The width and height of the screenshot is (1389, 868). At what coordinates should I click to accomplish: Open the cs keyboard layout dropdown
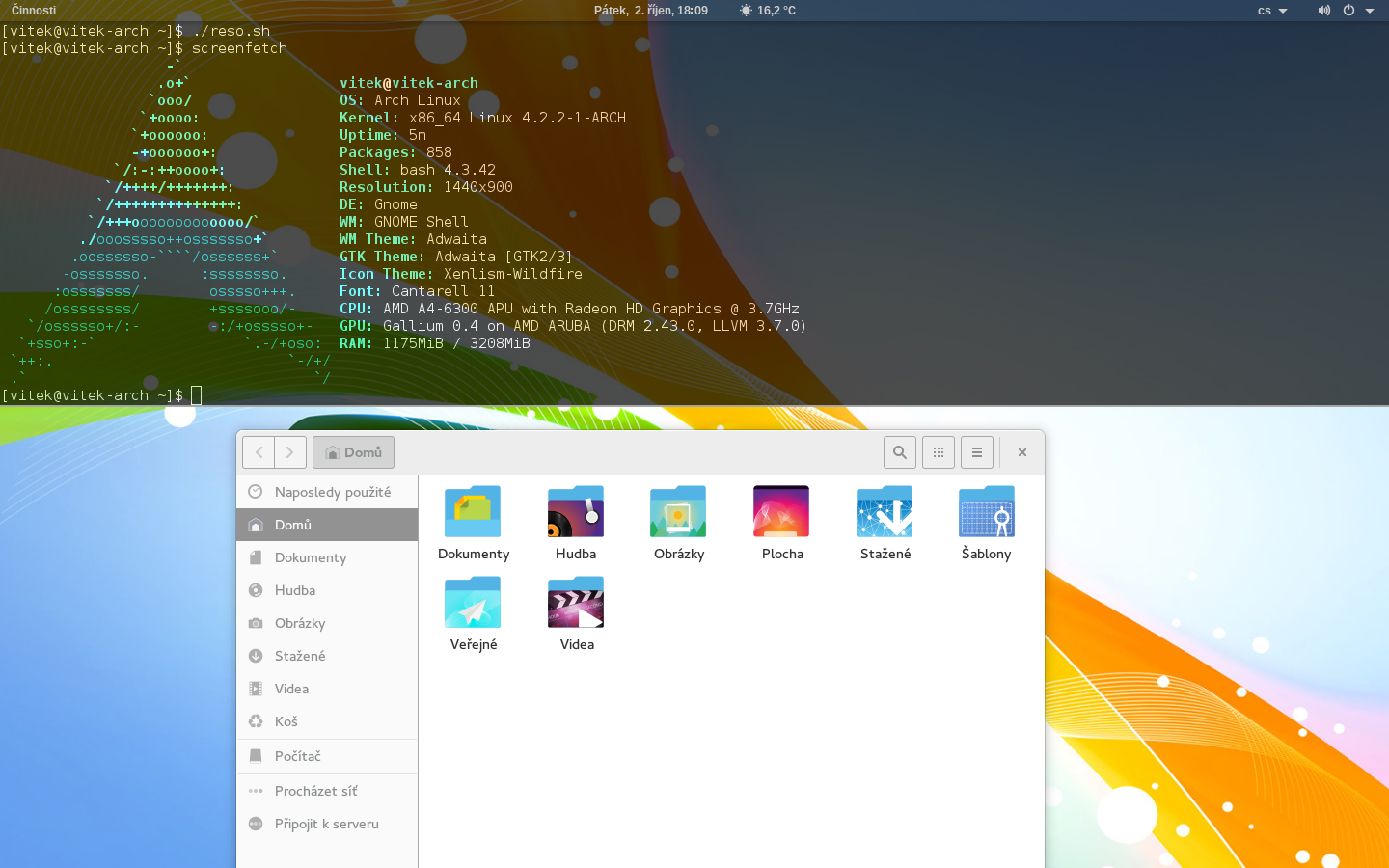[1272, 11]
